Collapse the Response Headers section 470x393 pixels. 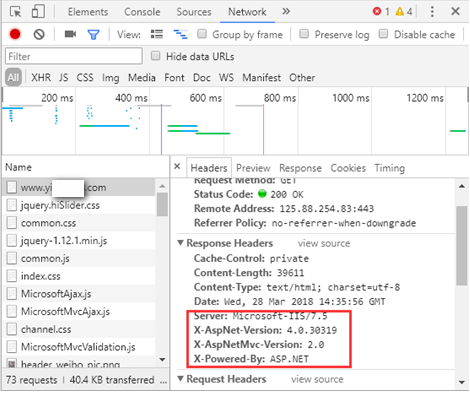click(180, 243)
